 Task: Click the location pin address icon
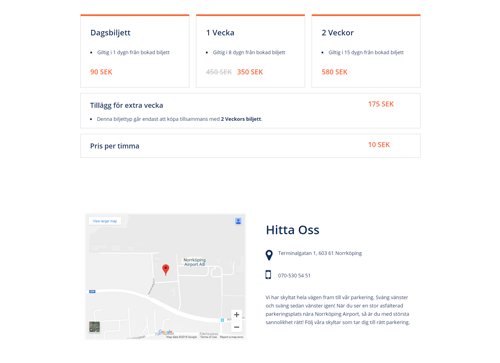point(269,255)
